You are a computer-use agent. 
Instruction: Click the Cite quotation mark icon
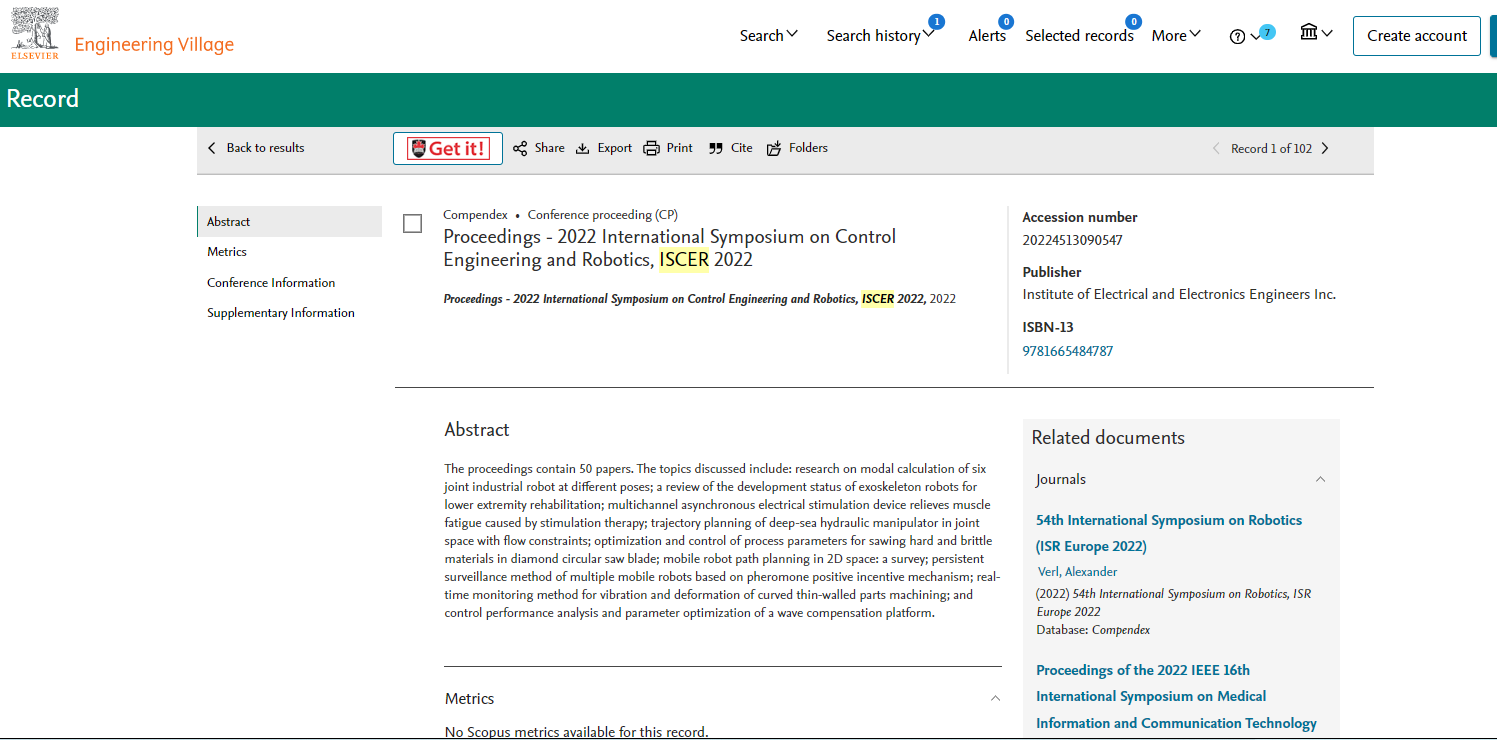coord(715,148)
